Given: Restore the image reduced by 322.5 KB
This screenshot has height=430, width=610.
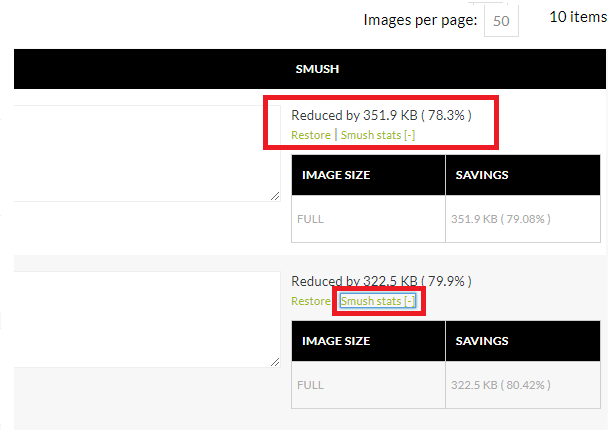Looking at the screenshot, I should [x=311, y=301].
